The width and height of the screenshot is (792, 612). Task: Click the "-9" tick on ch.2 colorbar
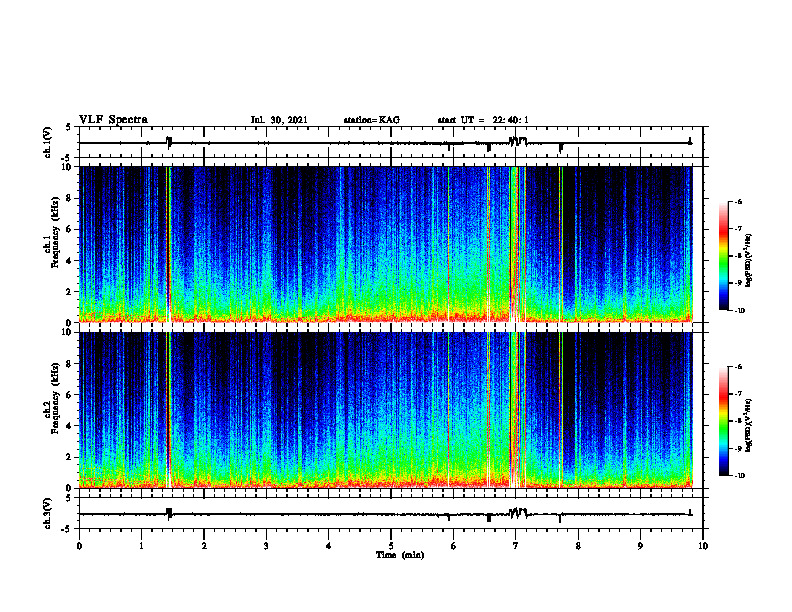point(738,448)
